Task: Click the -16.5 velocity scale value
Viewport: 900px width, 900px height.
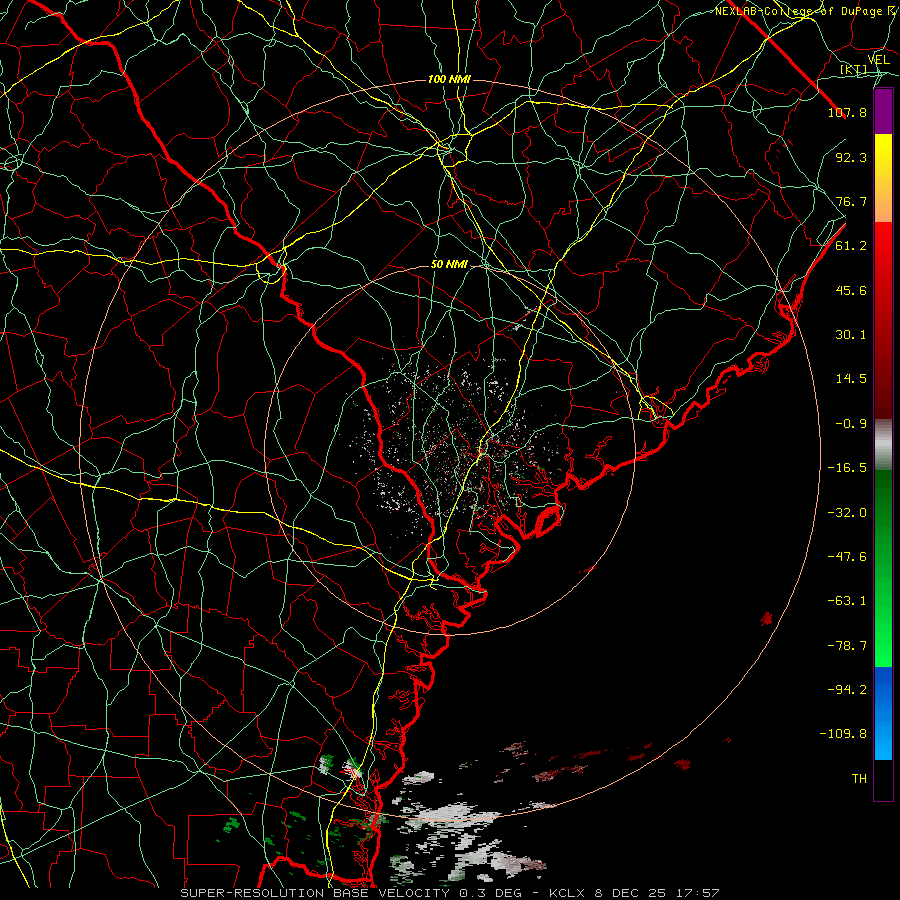Action: pos(847,468)
